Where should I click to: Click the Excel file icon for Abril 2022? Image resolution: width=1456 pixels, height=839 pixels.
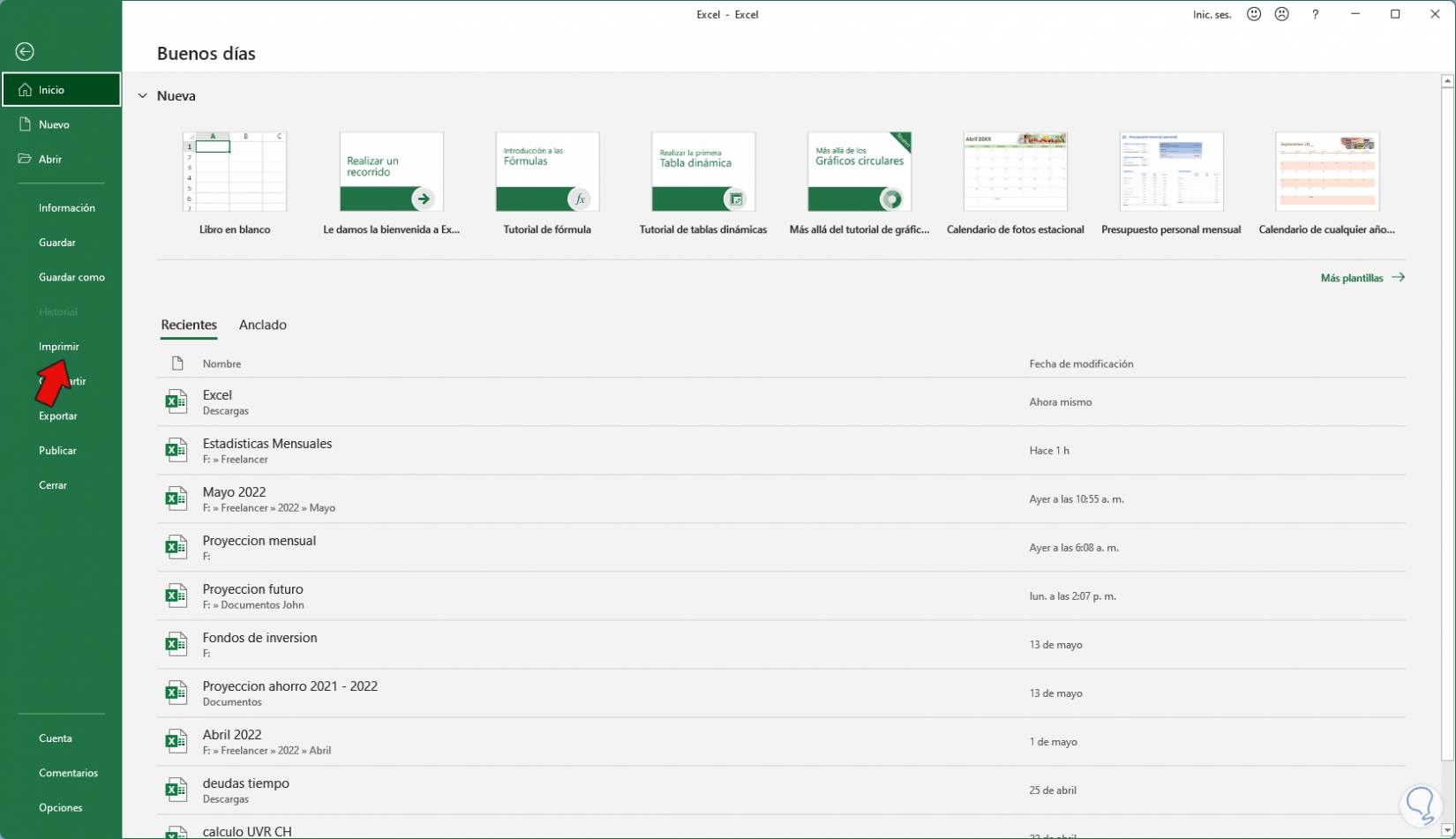point(176,741)
